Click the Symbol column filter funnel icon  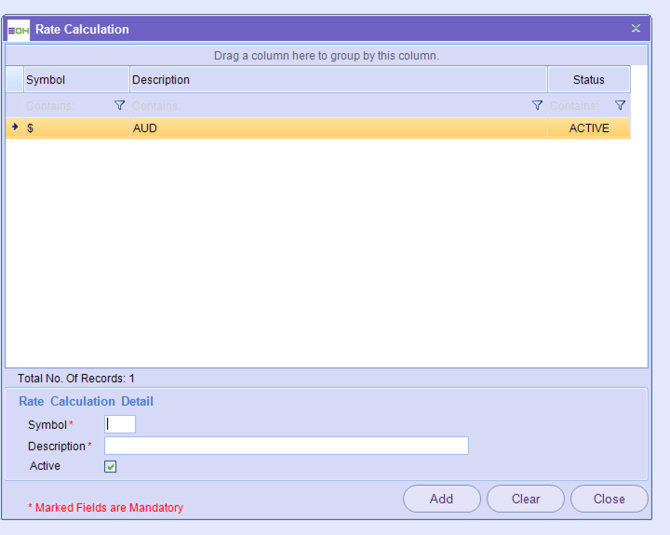point(120,105)
